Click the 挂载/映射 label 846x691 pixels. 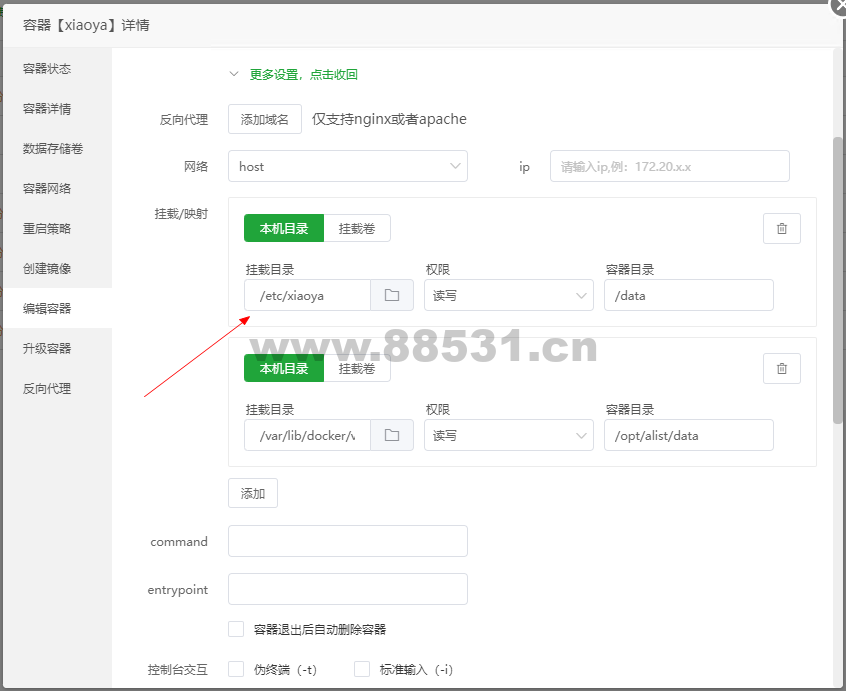pos(181,214)
